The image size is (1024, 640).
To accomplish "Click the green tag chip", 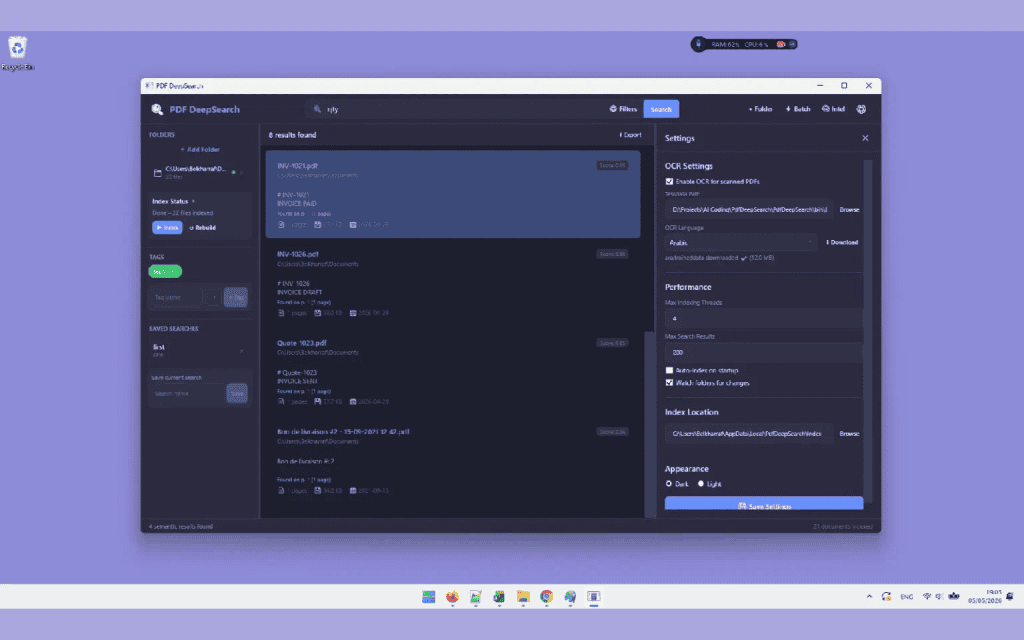I will [165, 272].
